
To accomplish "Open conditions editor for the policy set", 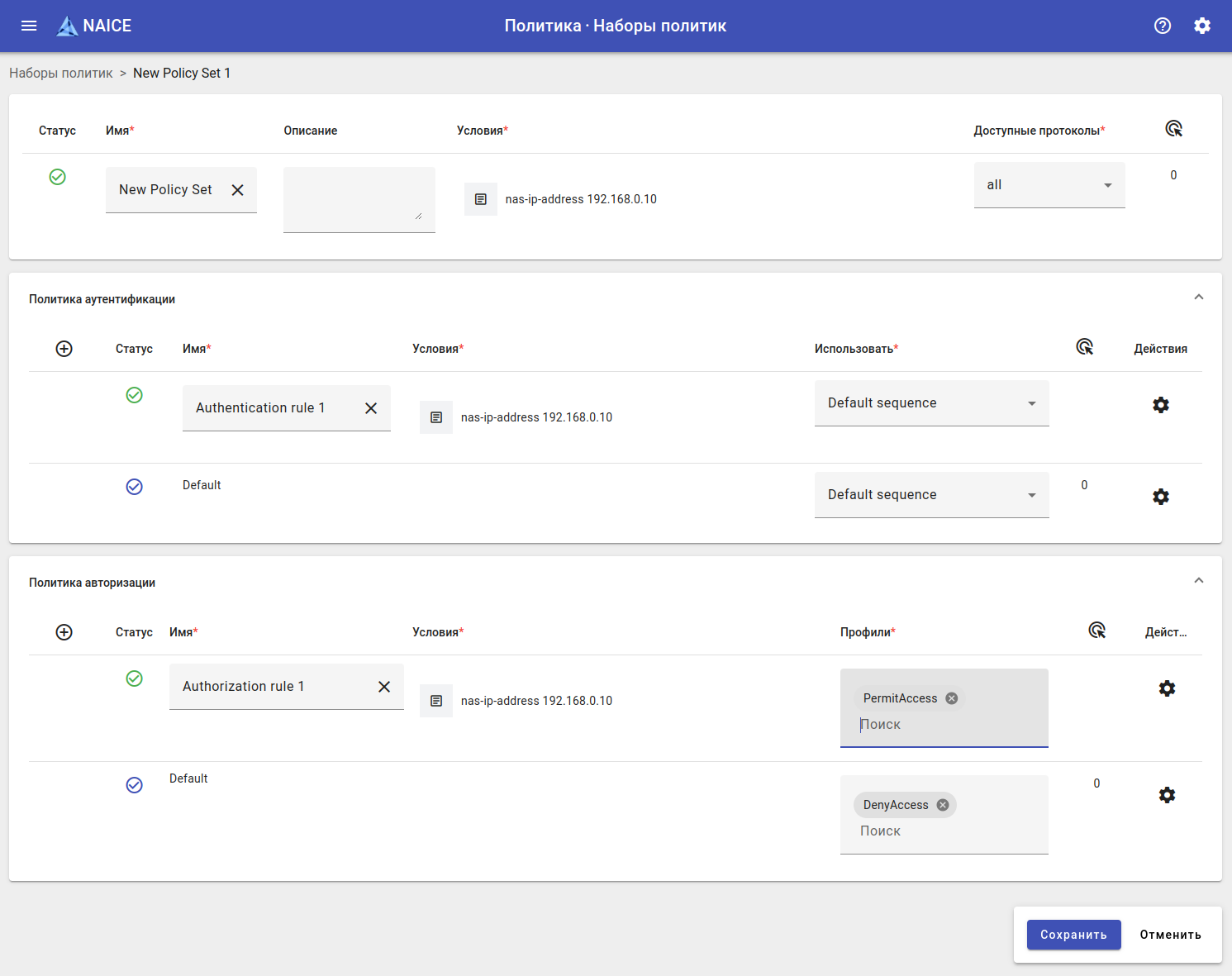I will tap(481, 199).
